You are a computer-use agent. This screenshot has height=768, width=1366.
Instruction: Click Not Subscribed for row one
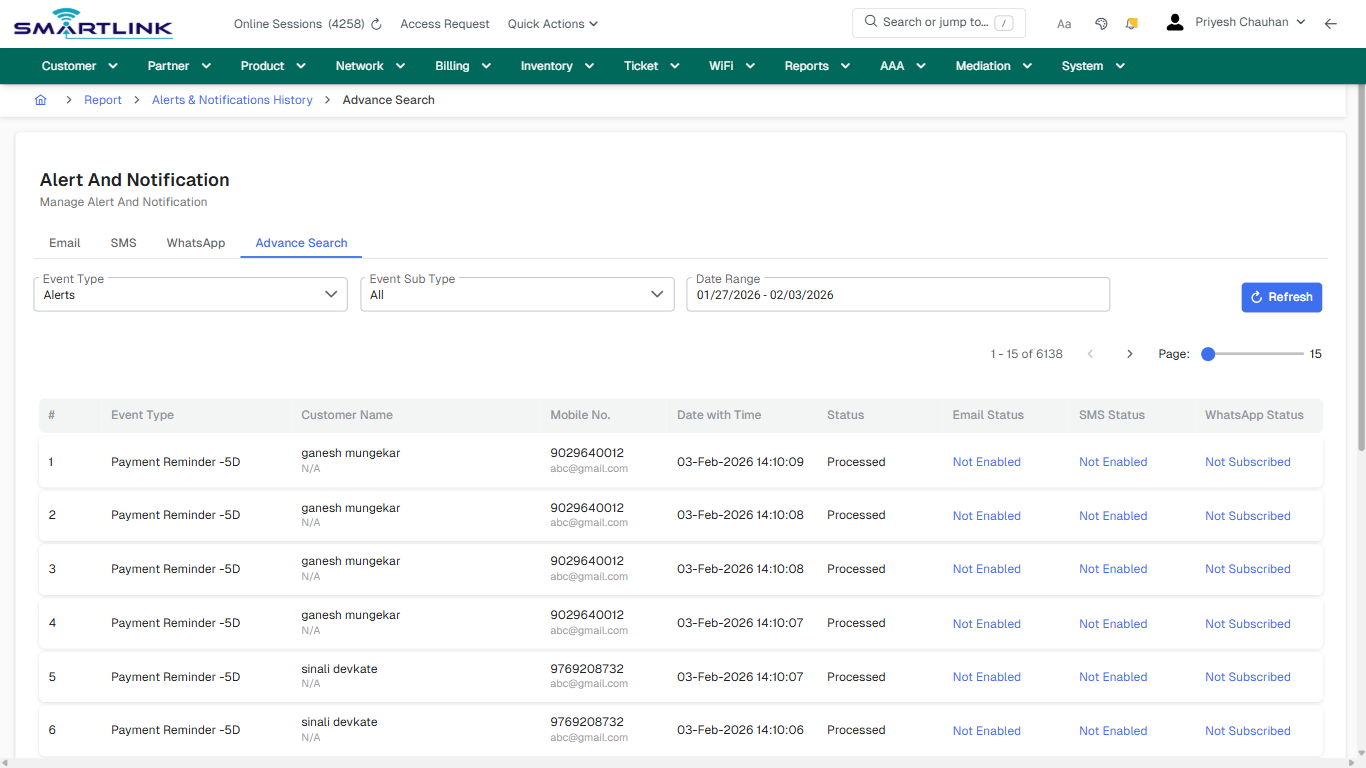(1247, 461)
